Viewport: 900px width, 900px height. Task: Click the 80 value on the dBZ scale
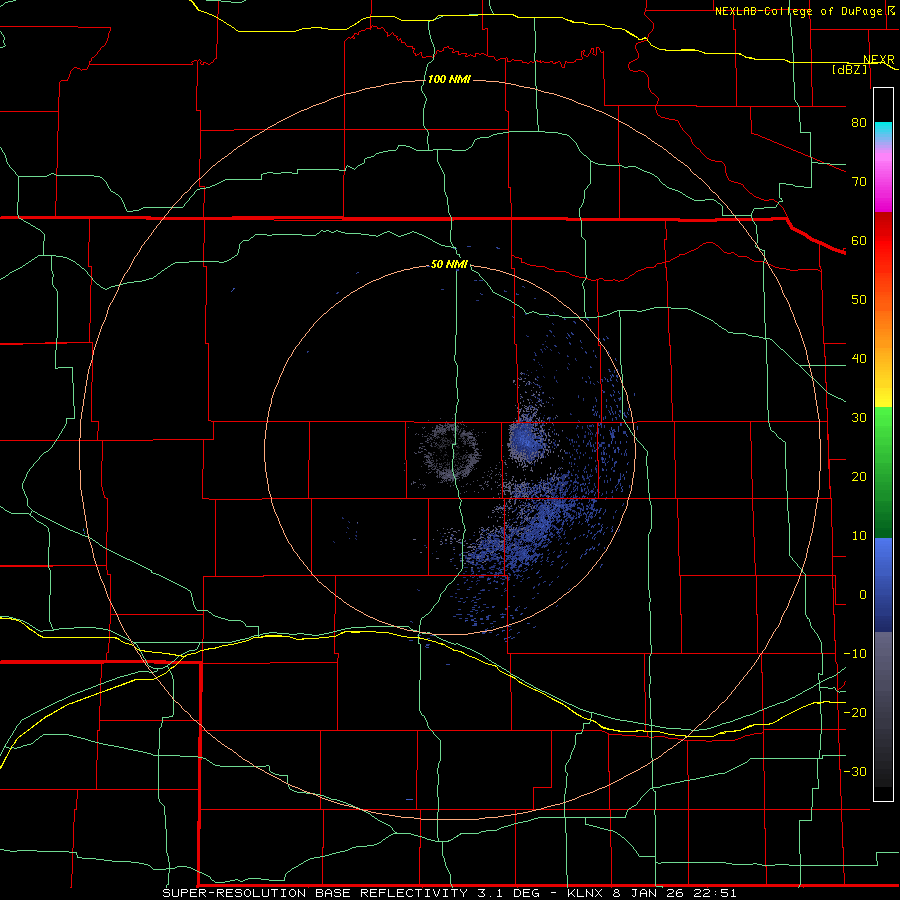pos(859,122)
